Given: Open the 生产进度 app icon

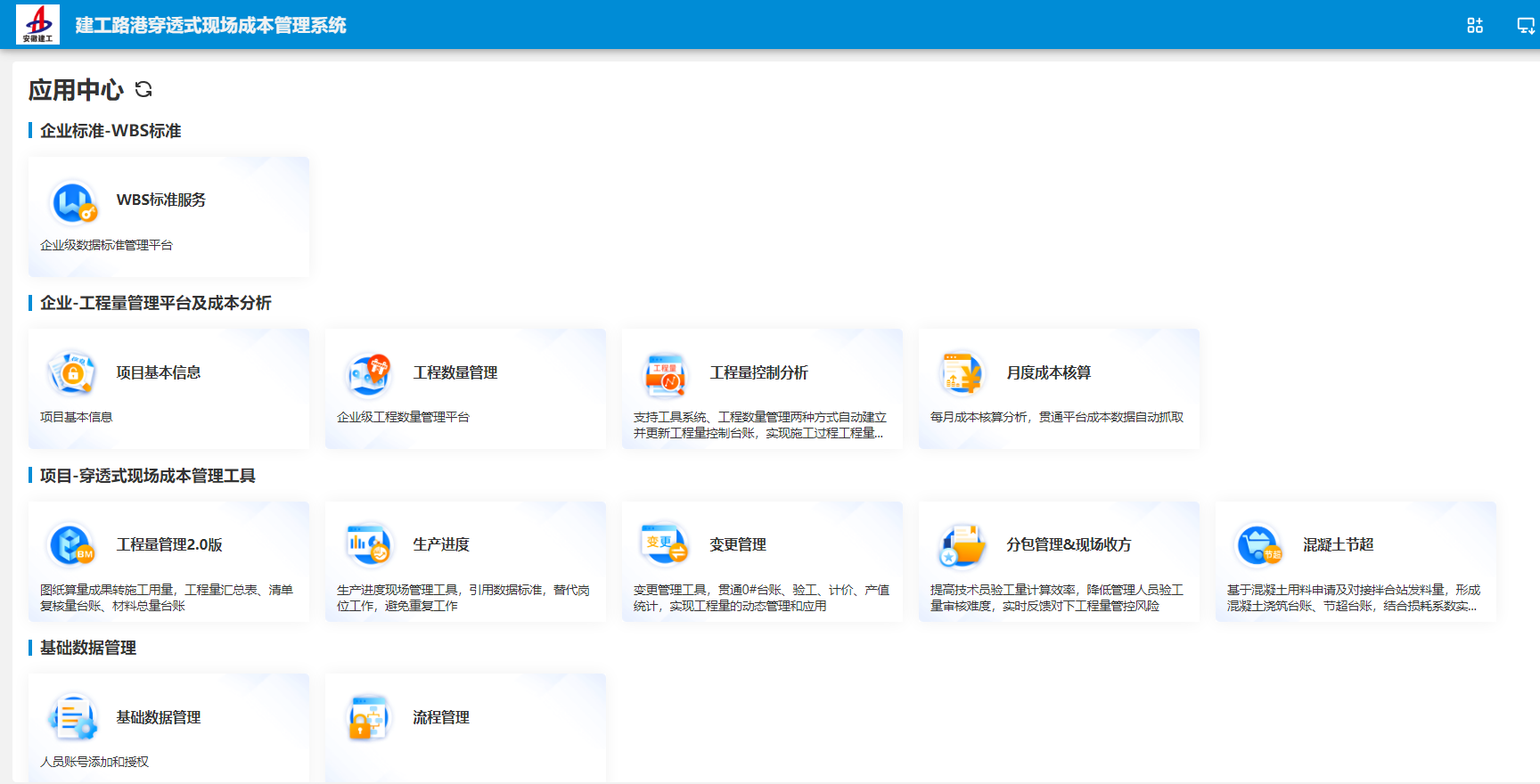Looking at the screenshot, I should tap(370, 544).
